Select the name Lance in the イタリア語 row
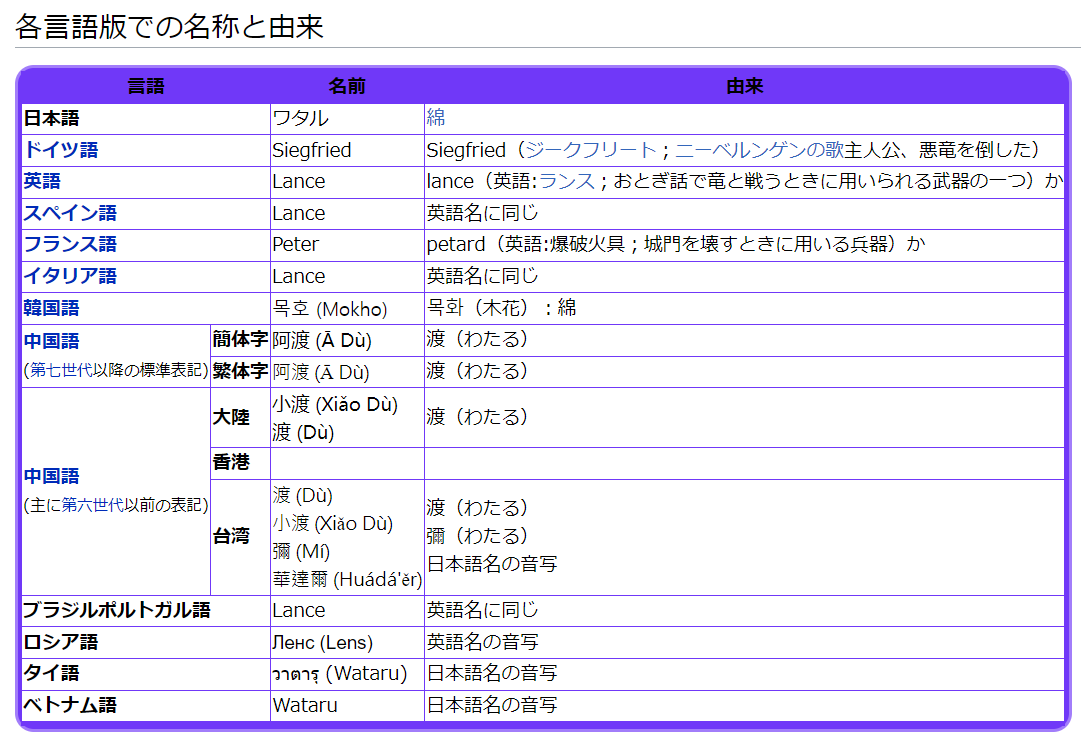This screenshot has height=741, width=1081. (299, 276)
